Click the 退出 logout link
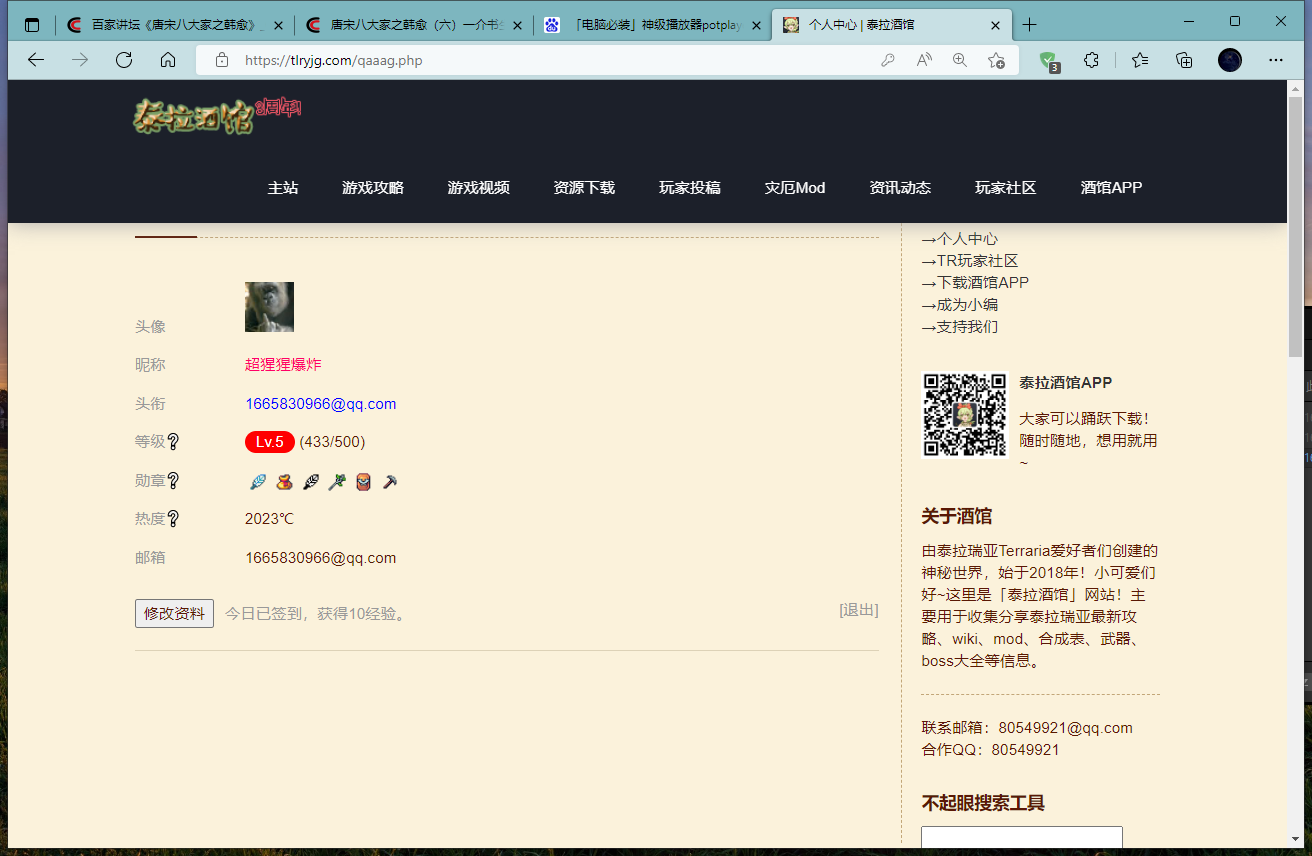Image resolution: width=1312 pixels, height=856 pixels. click(x=859, y=610)
